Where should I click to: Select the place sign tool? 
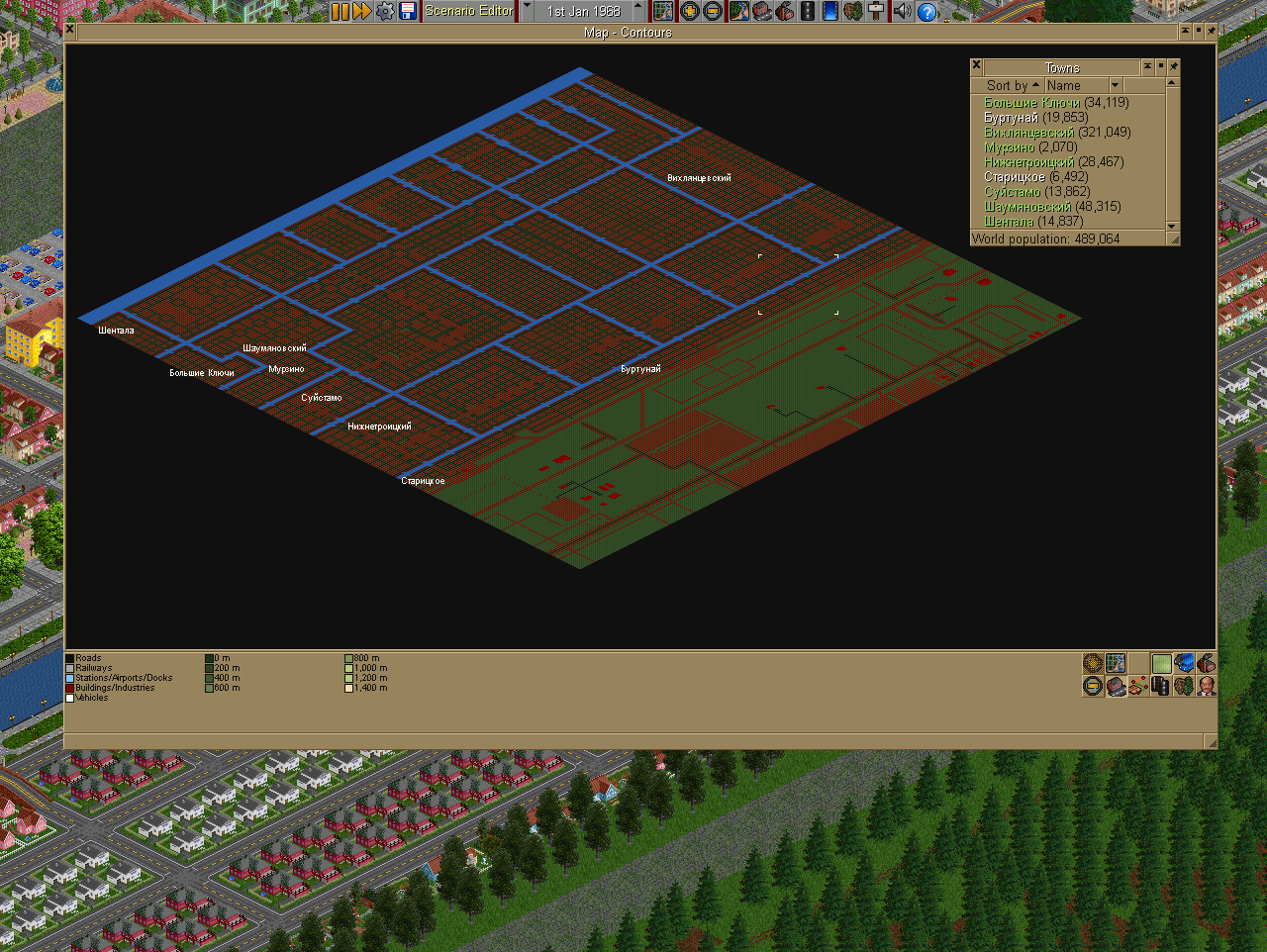click(875, 11)
